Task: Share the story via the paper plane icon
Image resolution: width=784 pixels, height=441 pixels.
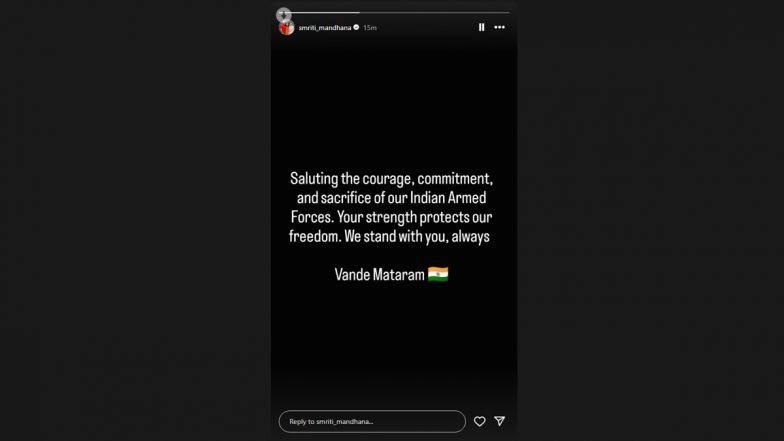Action: tap(500, 421)
